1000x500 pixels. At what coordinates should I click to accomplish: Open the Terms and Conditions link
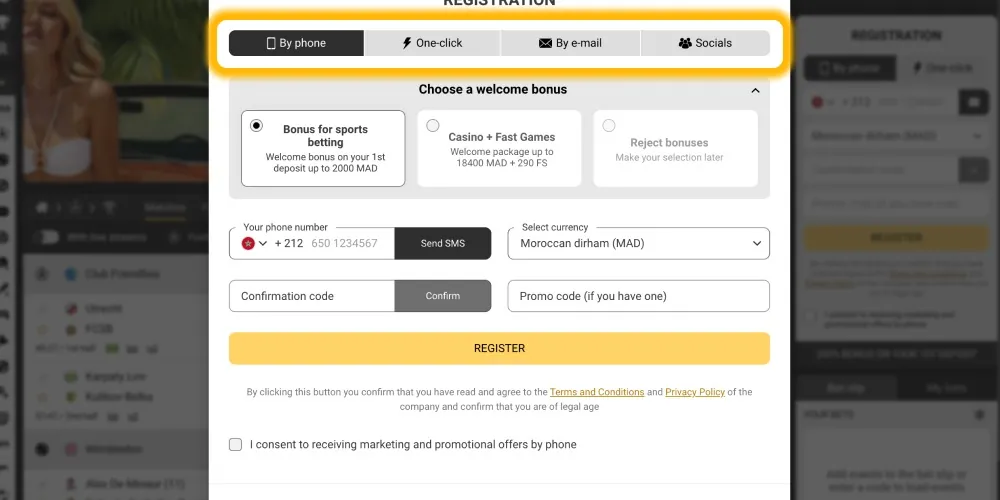tap(596, 392)
